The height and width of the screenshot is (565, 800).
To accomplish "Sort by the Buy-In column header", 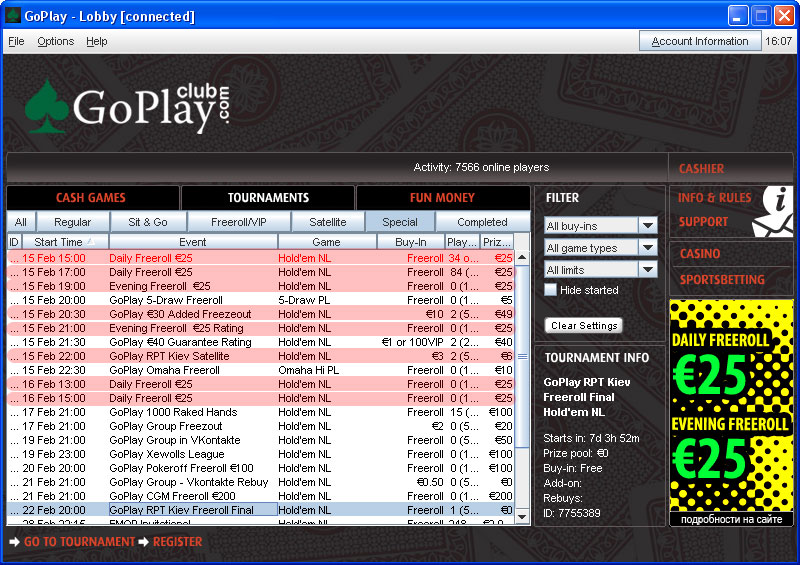I will [x=411, y=242].
